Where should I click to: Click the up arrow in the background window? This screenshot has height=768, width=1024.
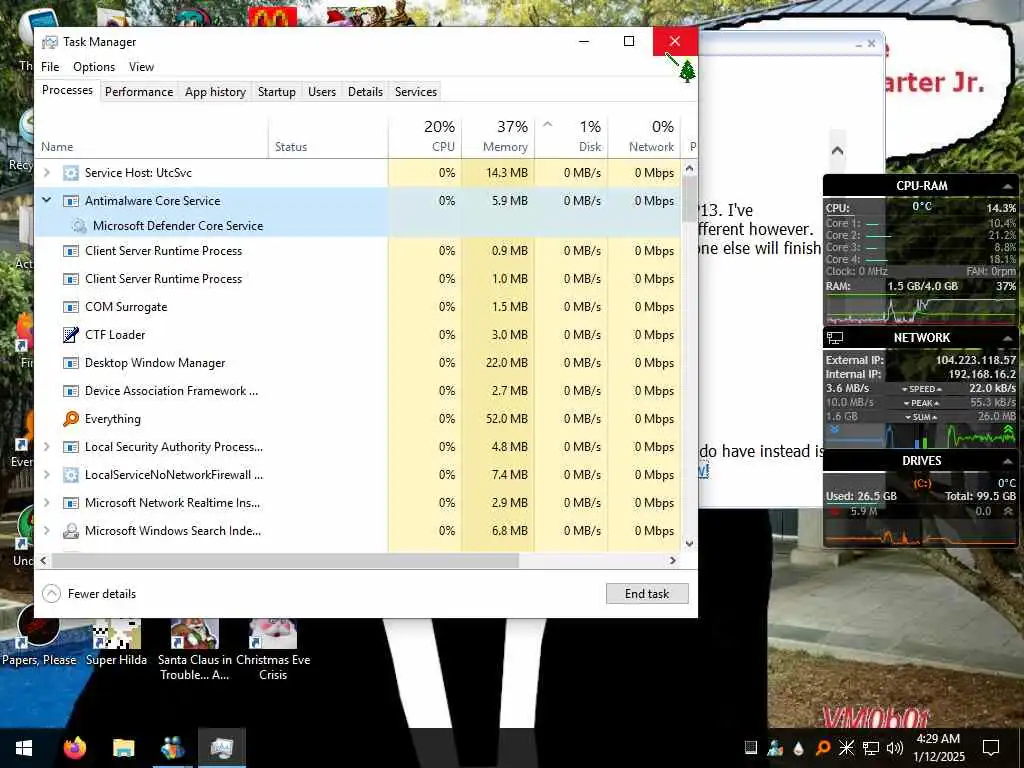pos(837,151)
